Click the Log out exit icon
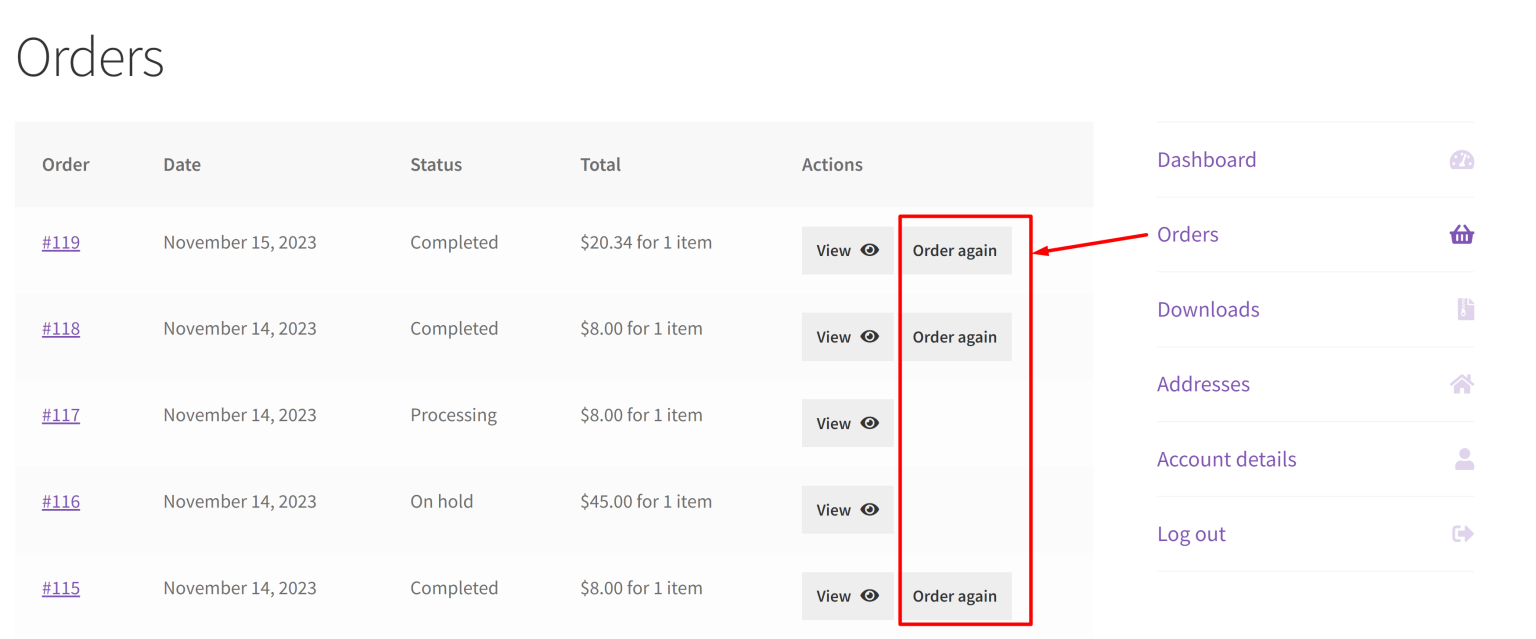The image size is (1536, 639). pyautogui.click(x=1461, y=533)
